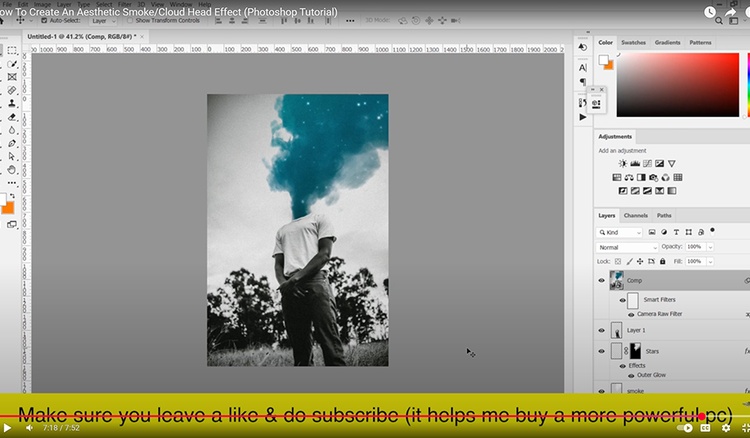Image resolution: width=750 pixels, height=438 pixels.
Task: Click the lock all padlock icon
Action: pos(662,262)
